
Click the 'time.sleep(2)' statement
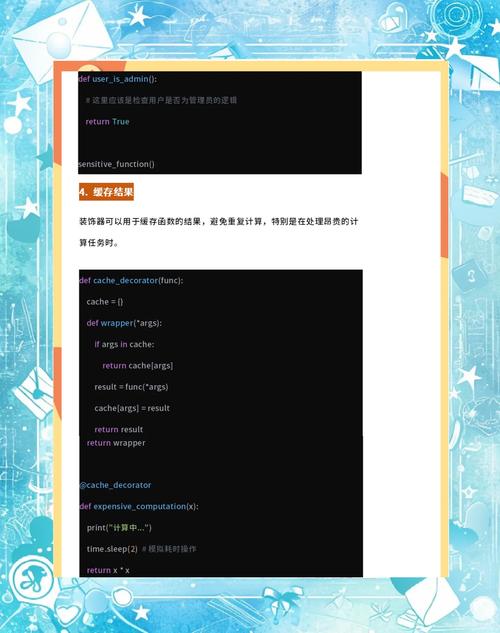click(112, 549)
